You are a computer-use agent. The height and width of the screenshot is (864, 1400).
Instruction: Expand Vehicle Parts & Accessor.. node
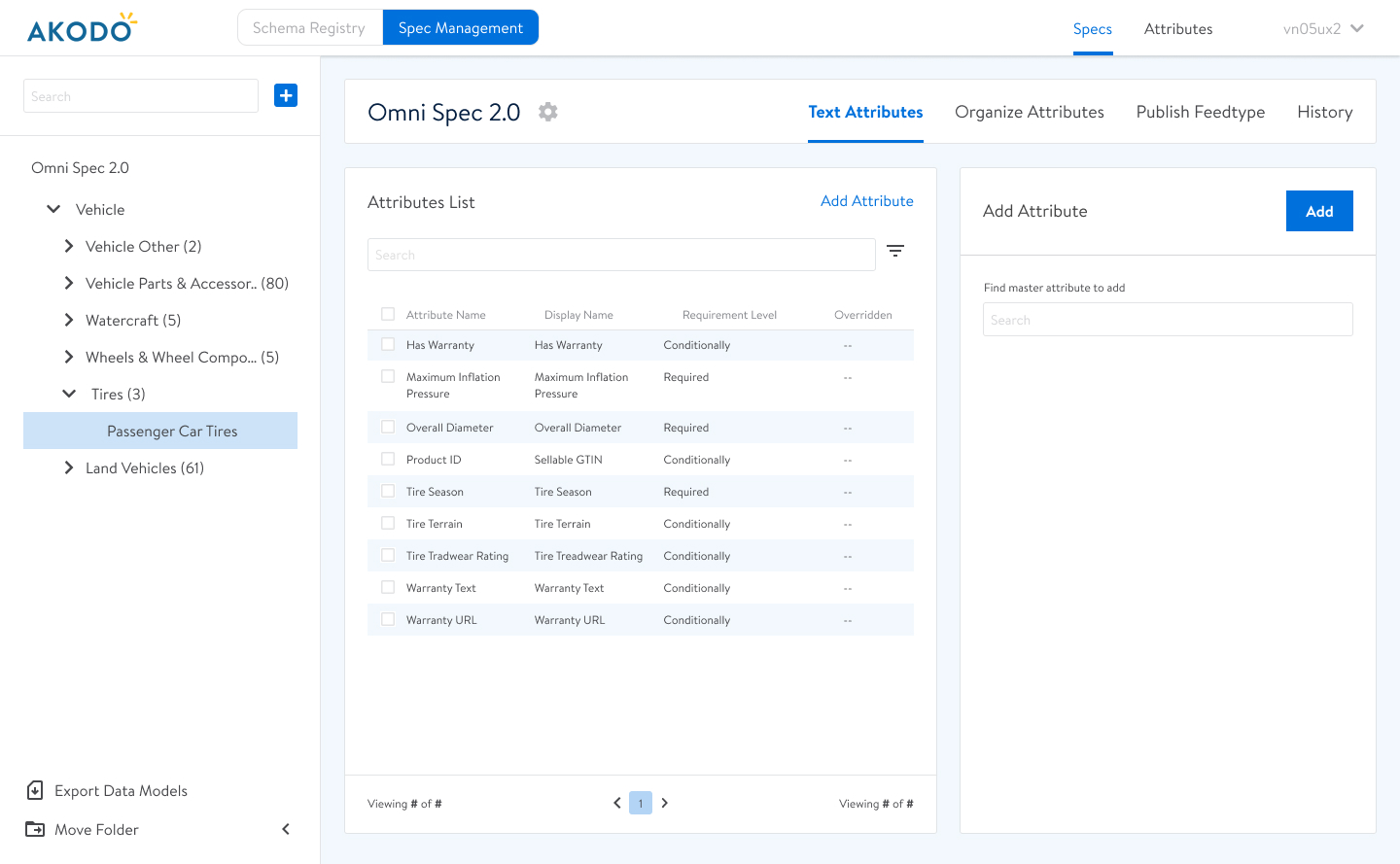click(x=69, y=283)
